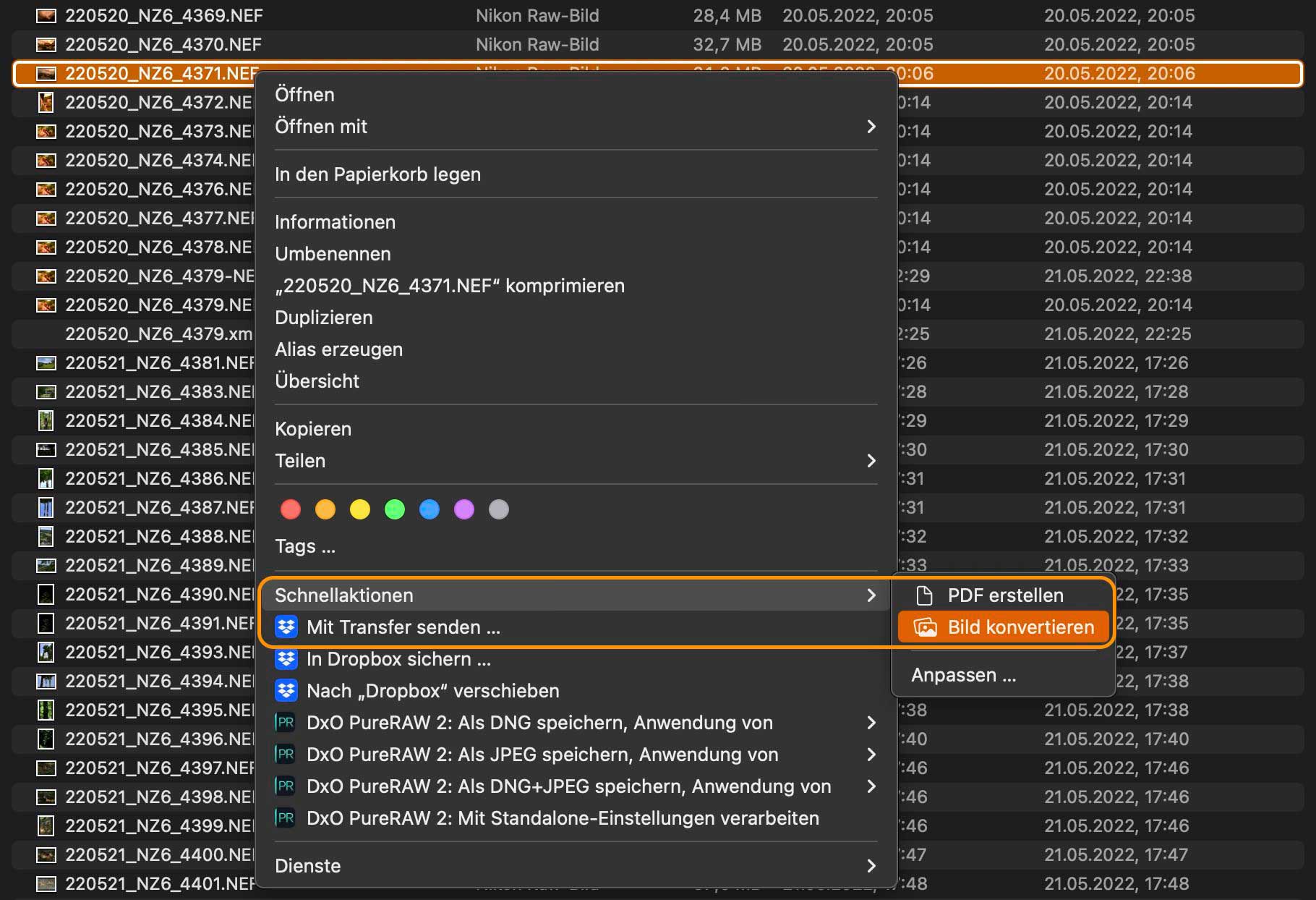Select Umbenennen from the context menu
Screen dimensions: 1316x900
coord(333,254)
